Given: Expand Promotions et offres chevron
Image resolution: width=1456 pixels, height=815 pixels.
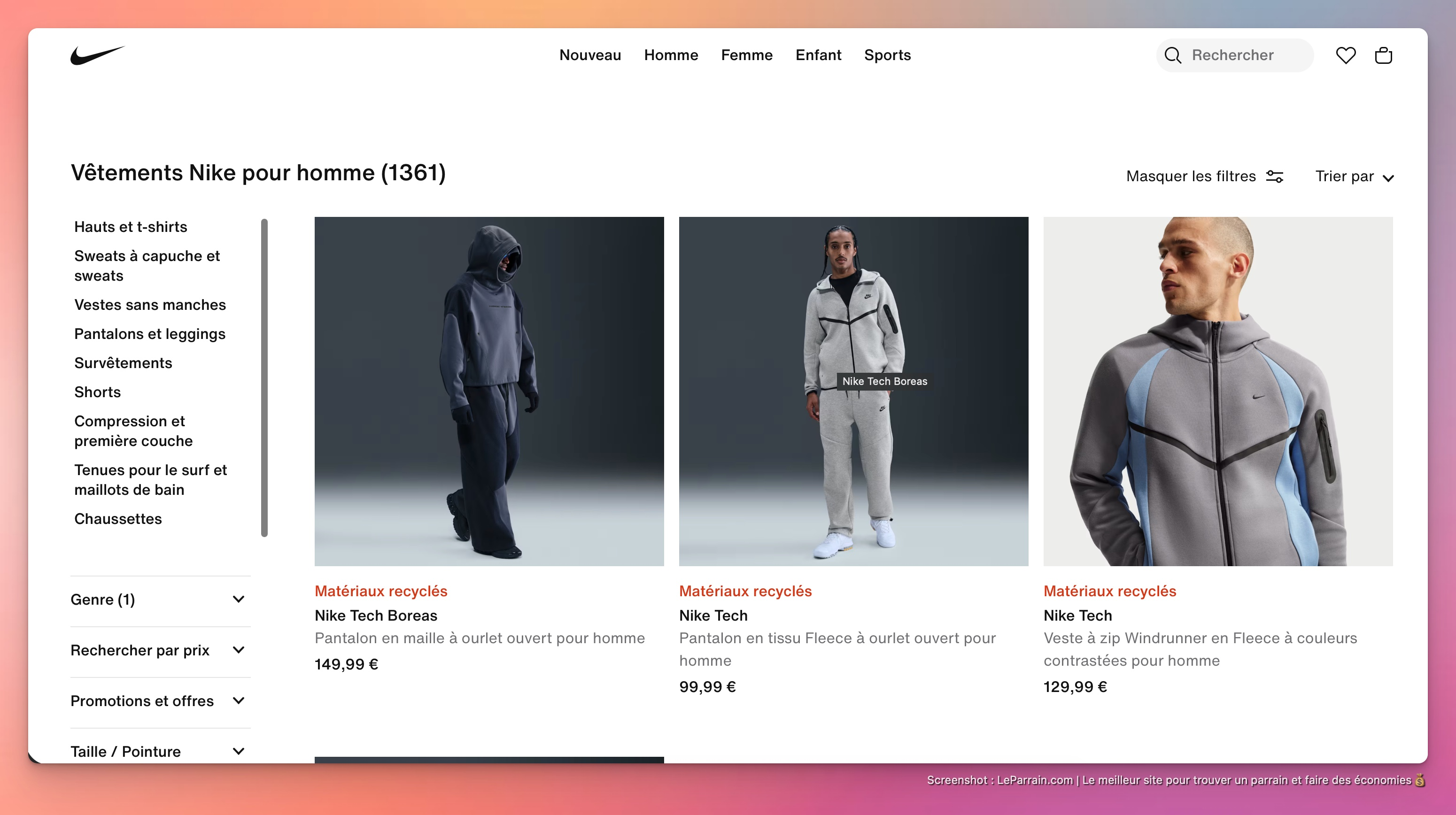Looking at the screenshot, I should [x=239, y=701].
